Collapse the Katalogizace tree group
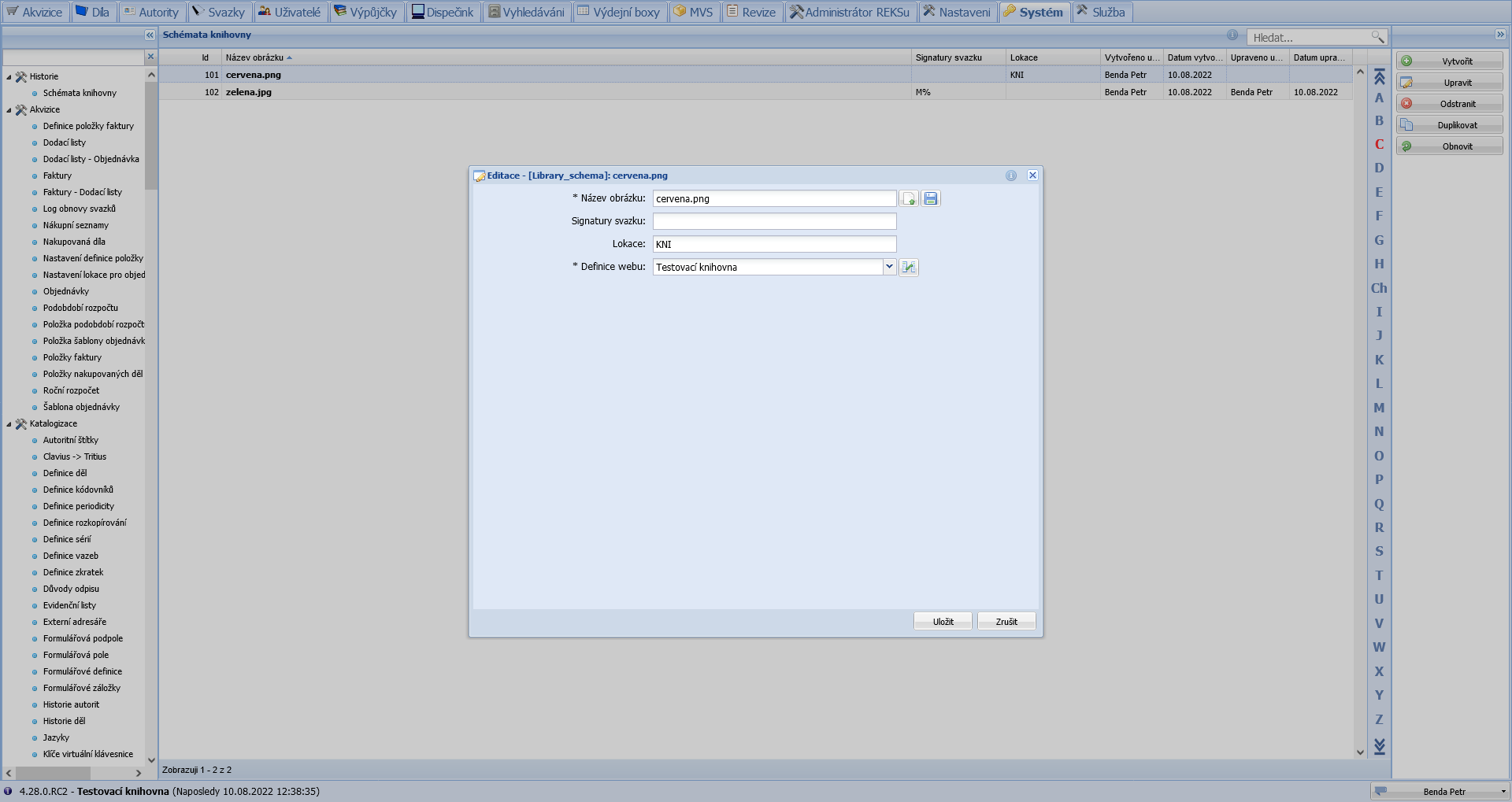The height and width of the screenshot is (802, 1512). (9, 424)
